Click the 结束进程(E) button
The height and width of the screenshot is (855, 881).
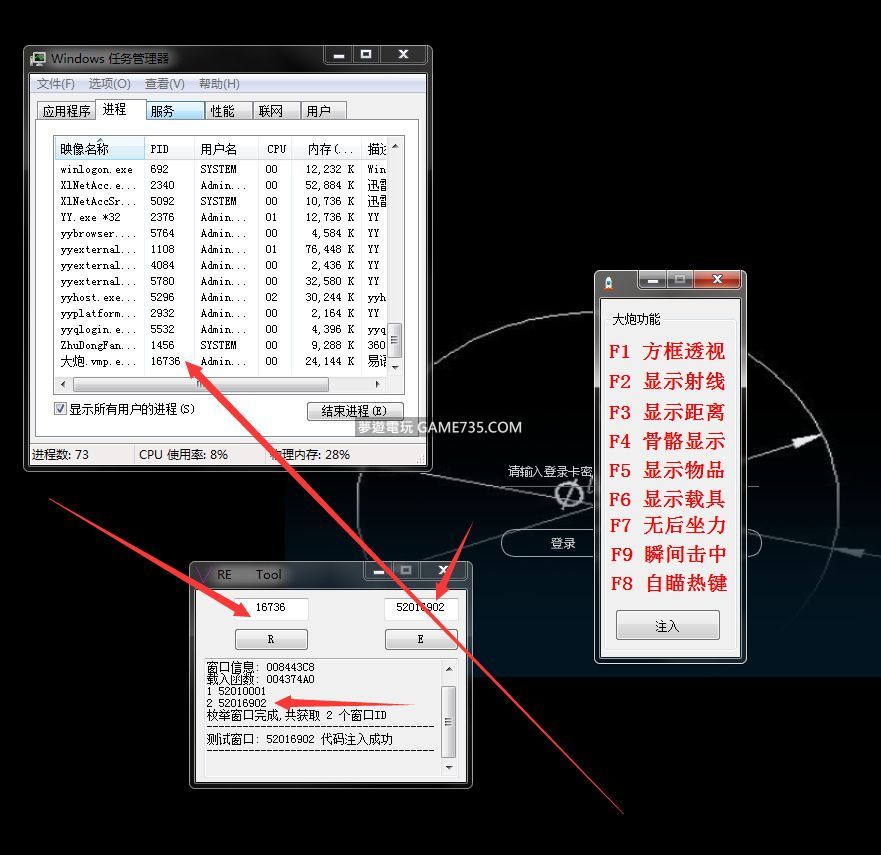[355, 411]
